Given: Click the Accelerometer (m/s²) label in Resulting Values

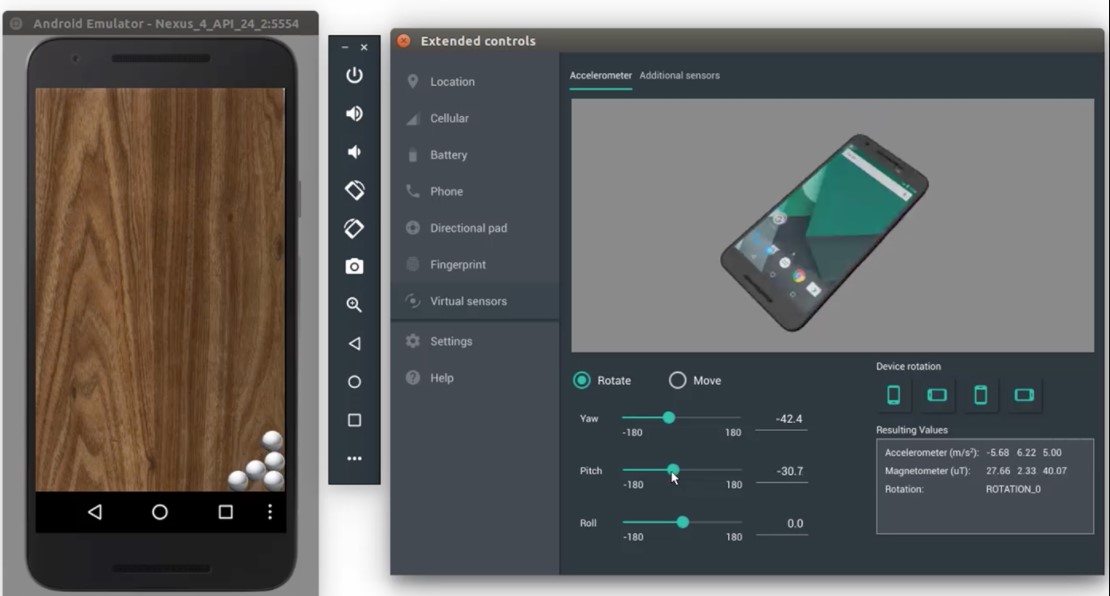Looking at the screenshot, I should pos(932,452).
